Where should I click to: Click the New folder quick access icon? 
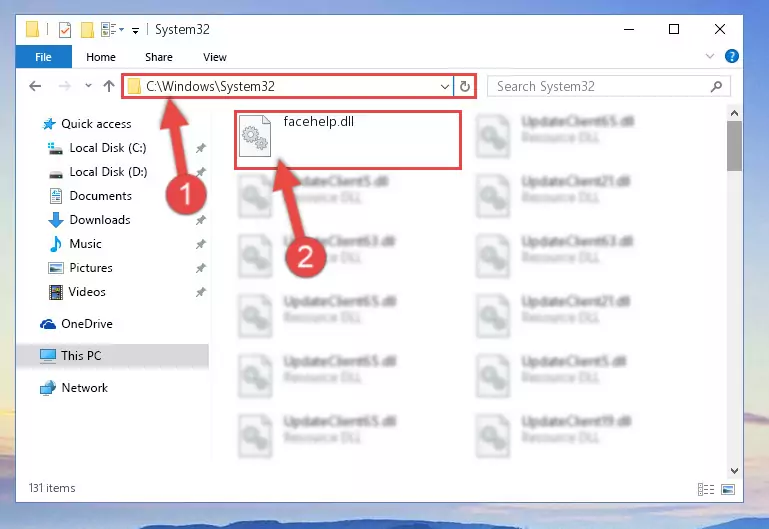87,30
